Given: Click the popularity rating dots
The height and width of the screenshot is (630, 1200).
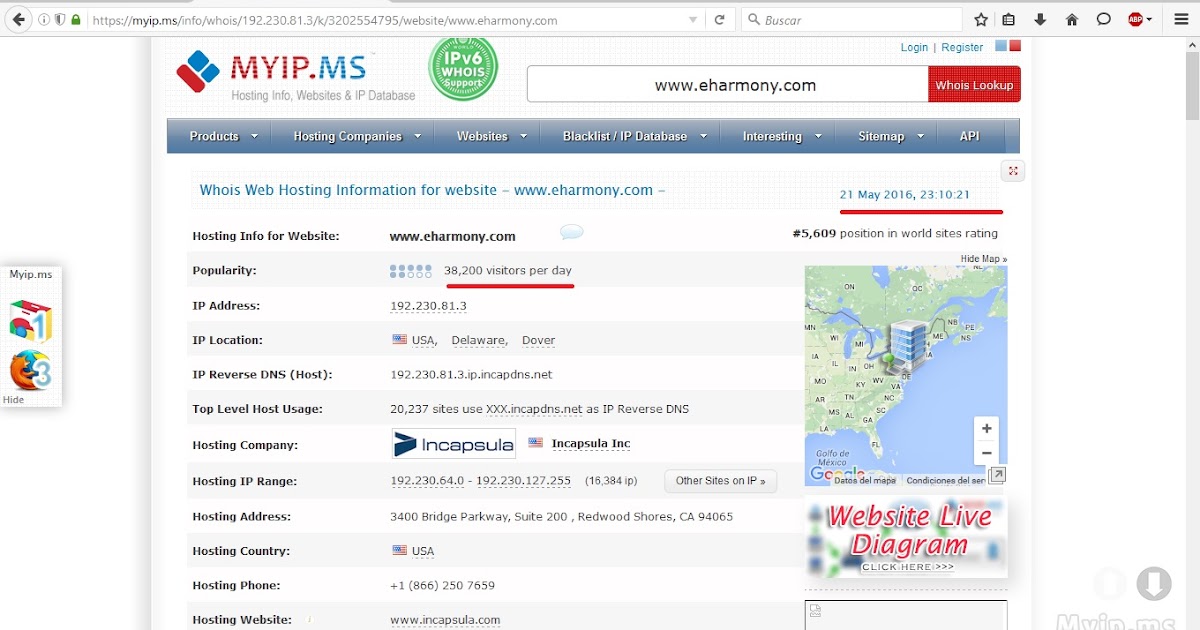Looking at the screenshot, I should [410, 271].
